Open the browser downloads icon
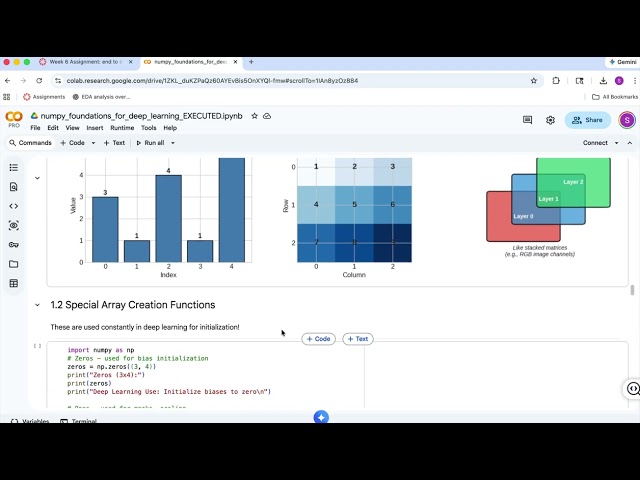This screenshot has height=480, width=640. [603, 81]
